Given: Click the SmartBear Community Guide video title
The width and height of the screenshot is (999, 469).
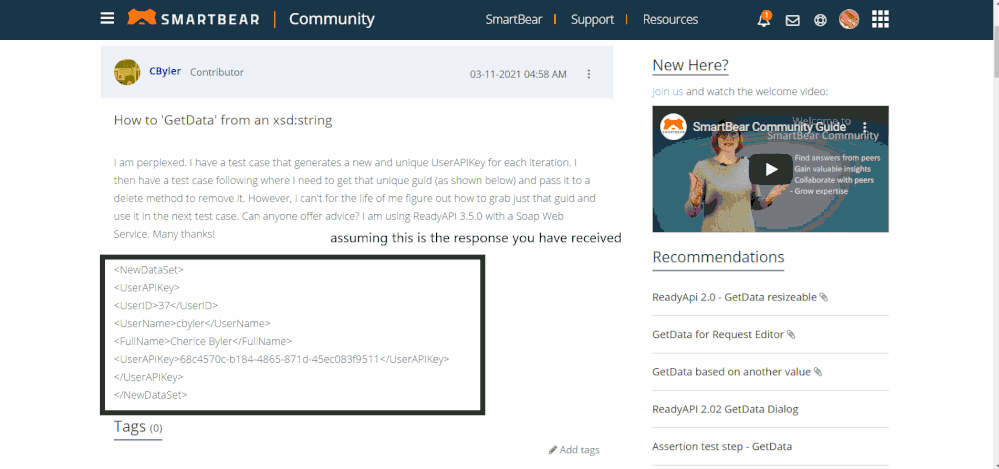Looking at the screenshot, I should coord(769,126).
